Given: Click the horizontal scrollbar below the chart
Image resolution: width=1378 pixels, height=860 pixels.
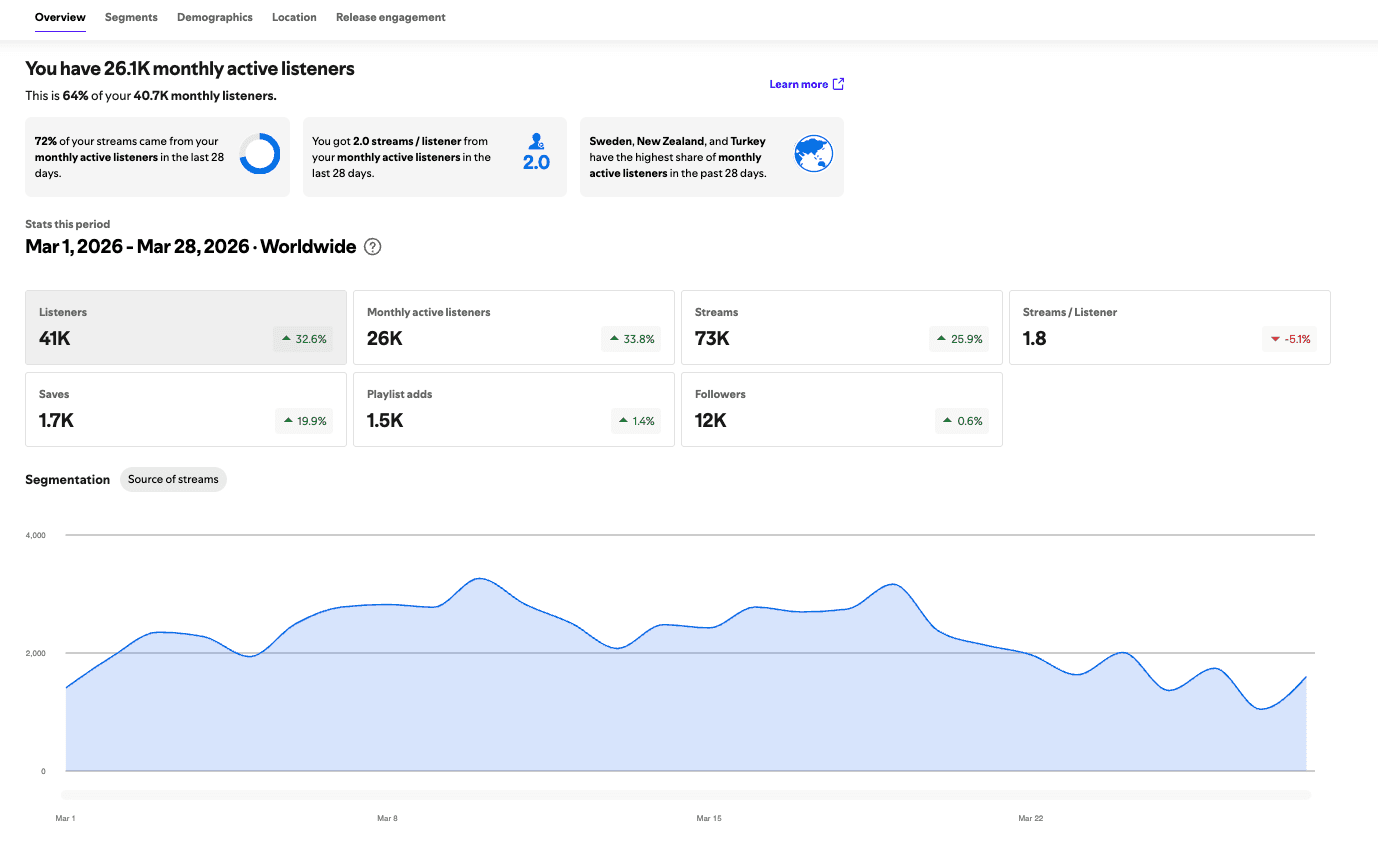Looking at the screenshot, I should coord(686,795).
